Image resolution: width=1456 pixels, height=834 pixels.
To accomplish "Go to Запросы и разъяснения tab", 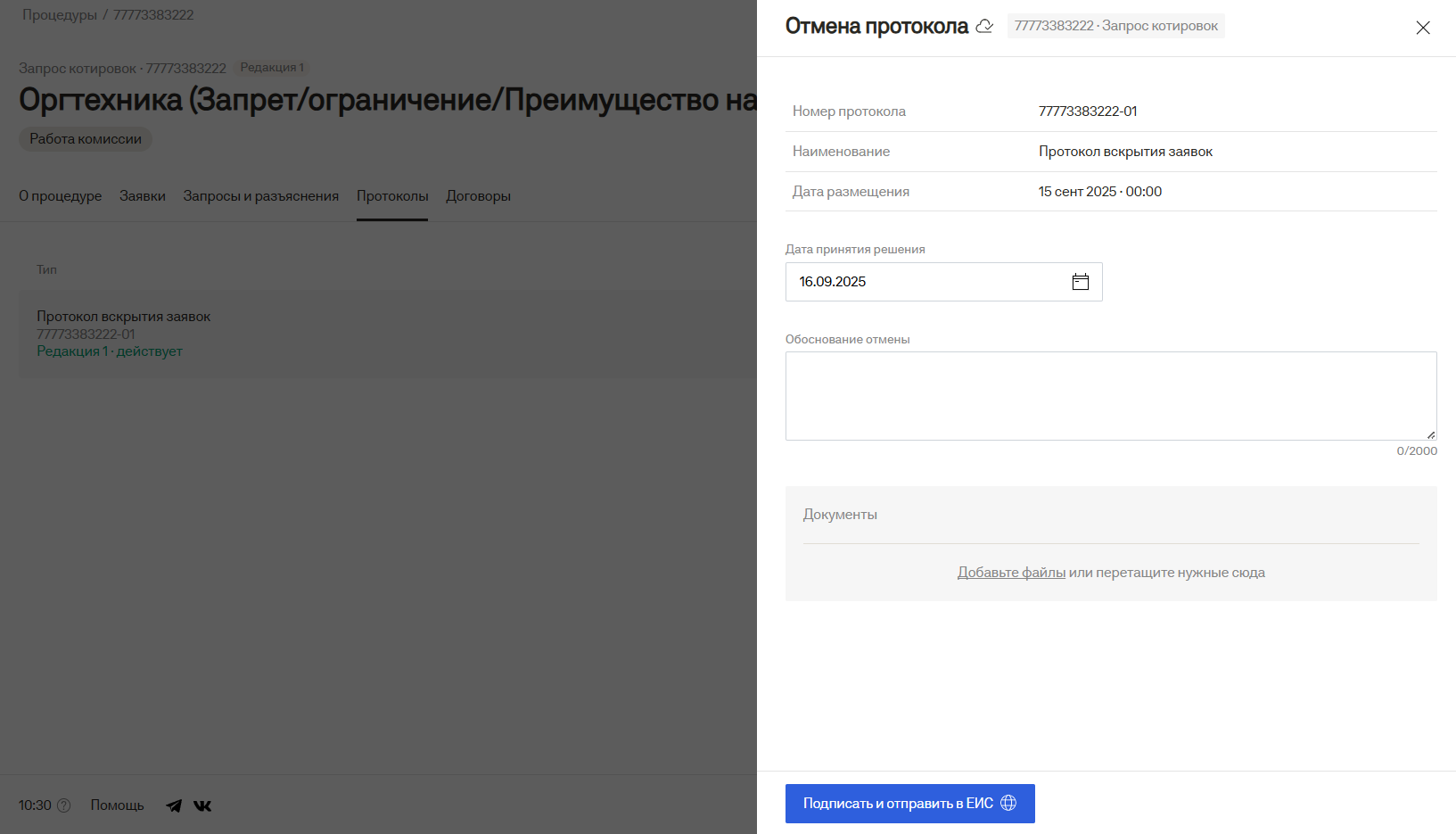I will [260, 196].
